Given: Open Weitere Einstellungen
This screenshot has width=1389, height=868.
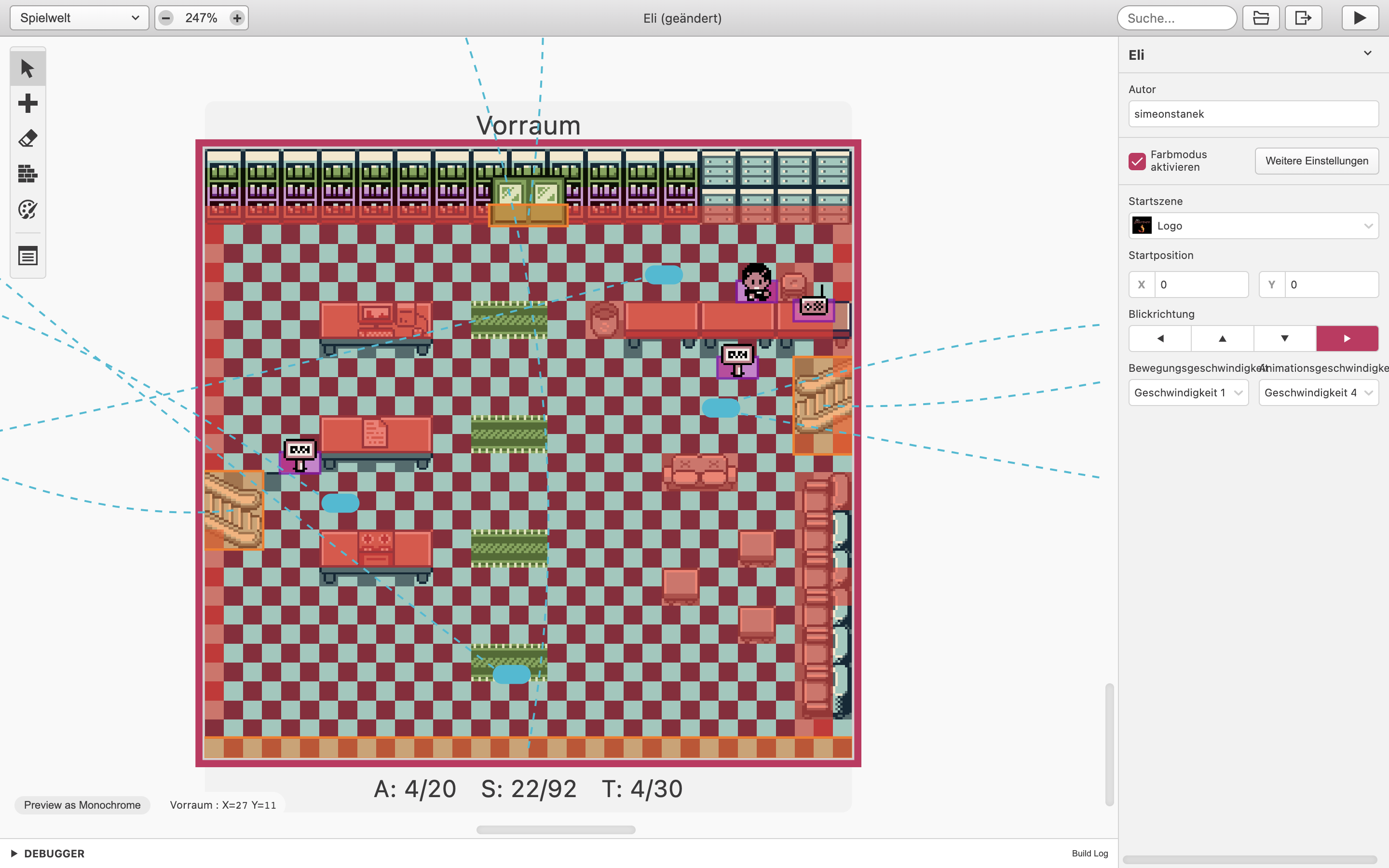Looking at the screenshot, I should pos(1317,161).
